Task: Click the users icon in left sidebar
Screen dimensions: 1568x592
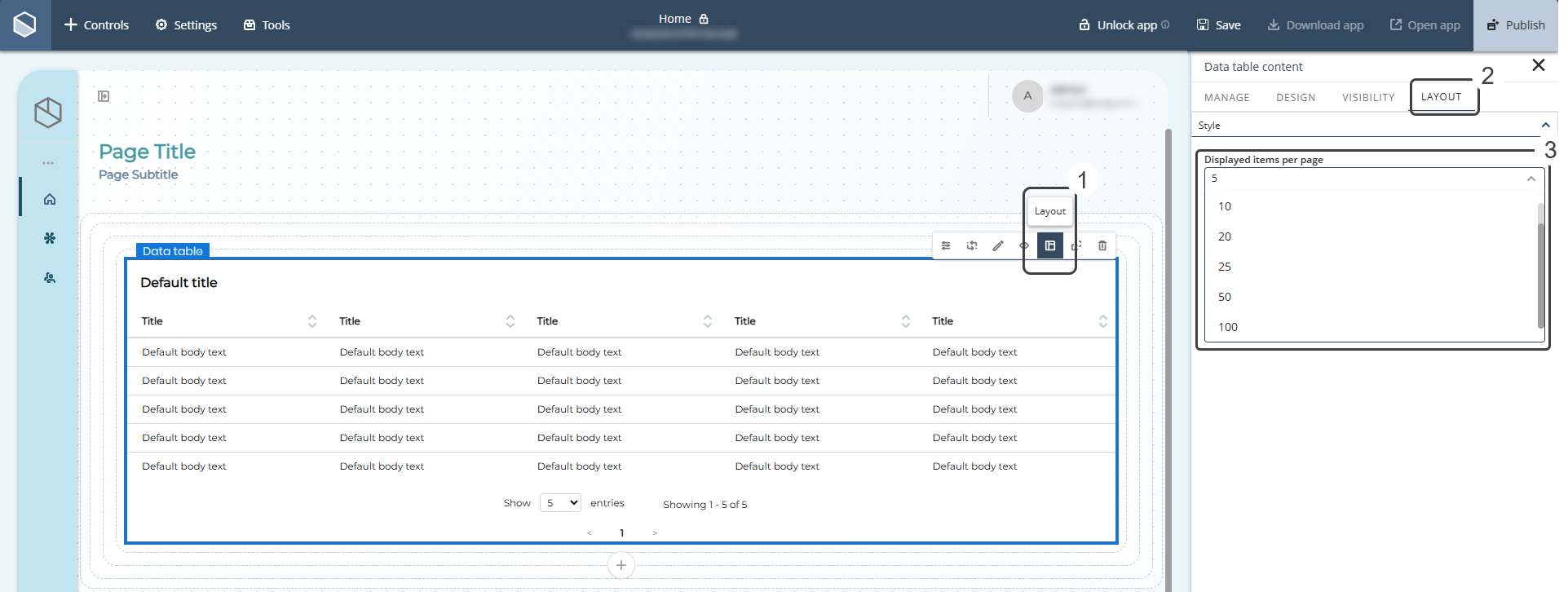Action: pyautogui.click(x=50, y=278)
